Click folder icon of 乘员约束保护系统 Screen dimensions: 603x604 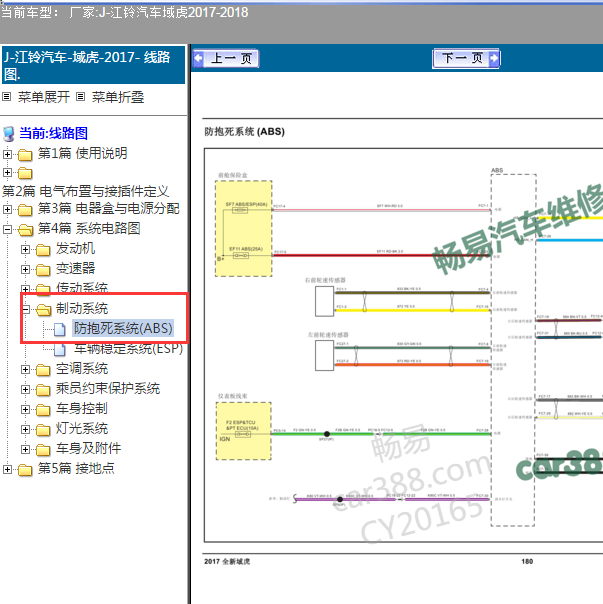[43, 390]
